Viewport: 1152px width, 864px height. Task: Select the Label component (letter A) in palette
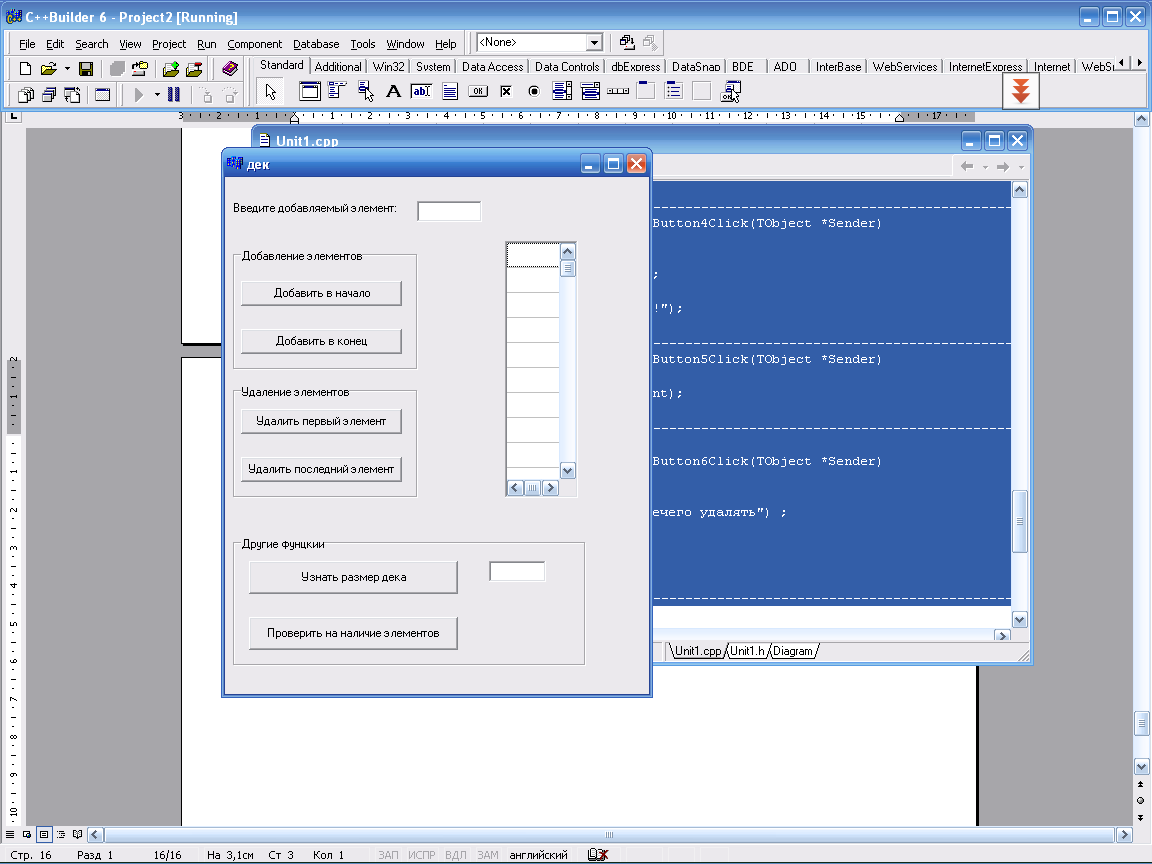393,92
